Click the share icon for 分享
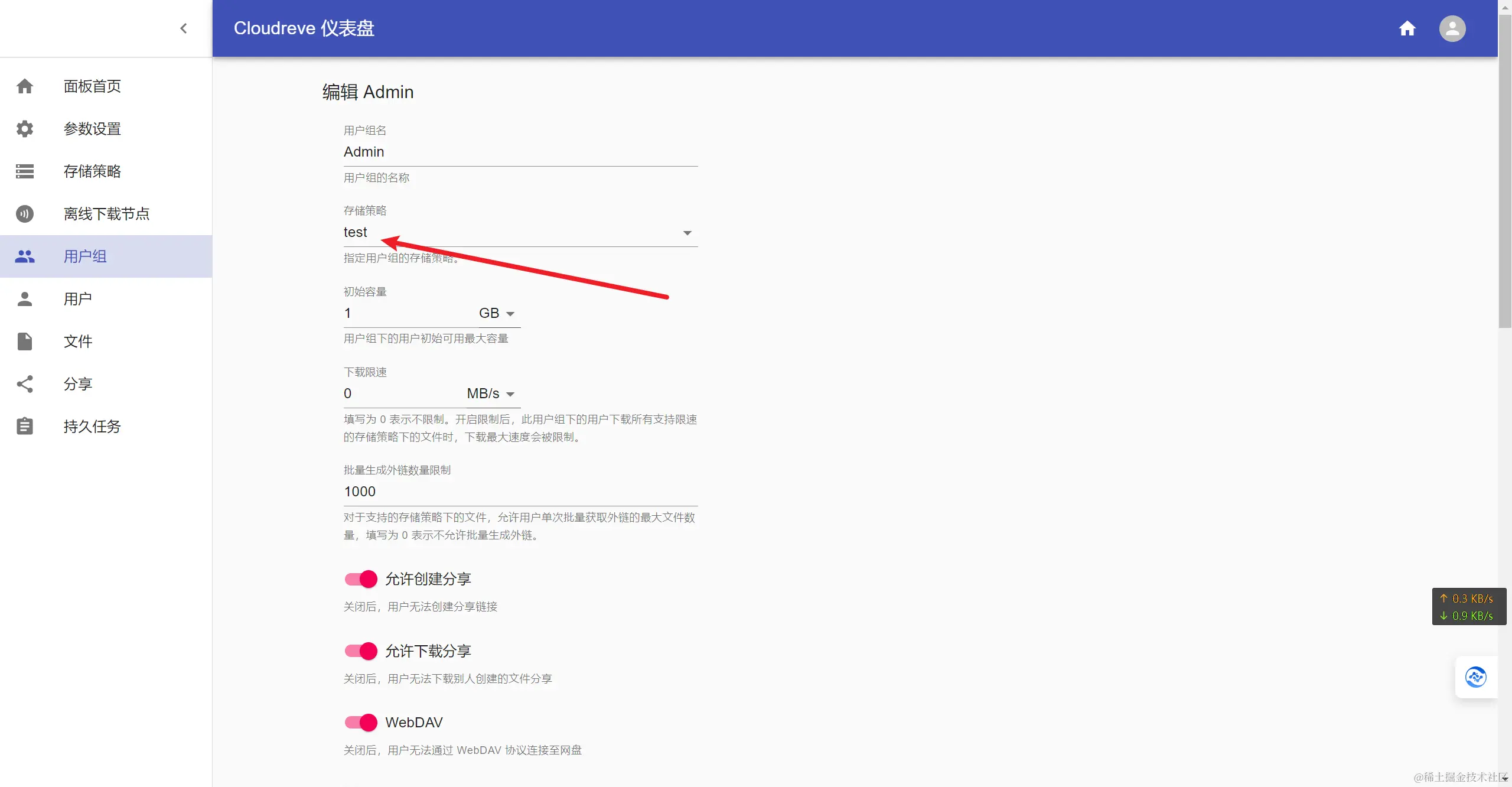1512x787 pixels. (25, 384)
